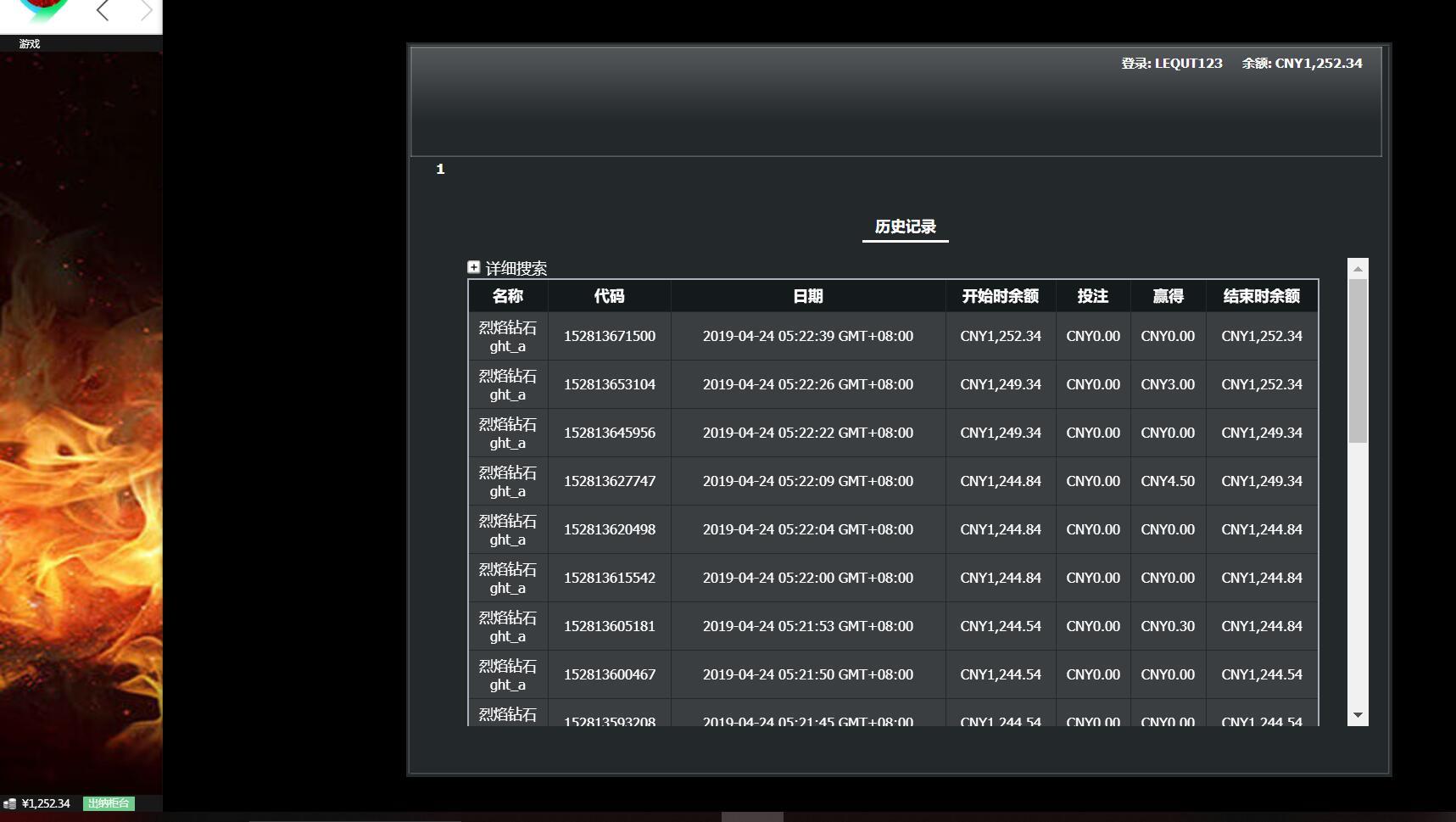Viewport: 1456px width, 822px height.
Task: Click the 余额: CNY1,252.34 header balance
Action: [x=1303, y=63]
